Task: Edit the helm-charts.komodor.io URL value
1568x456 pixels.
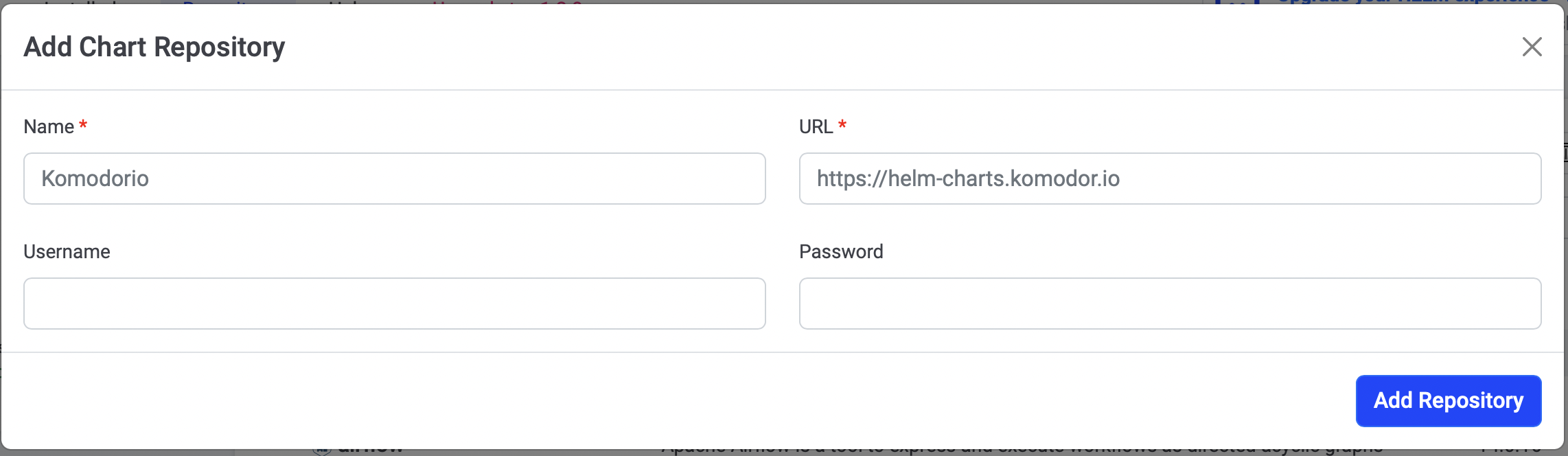Action: (x=969, y=179)
